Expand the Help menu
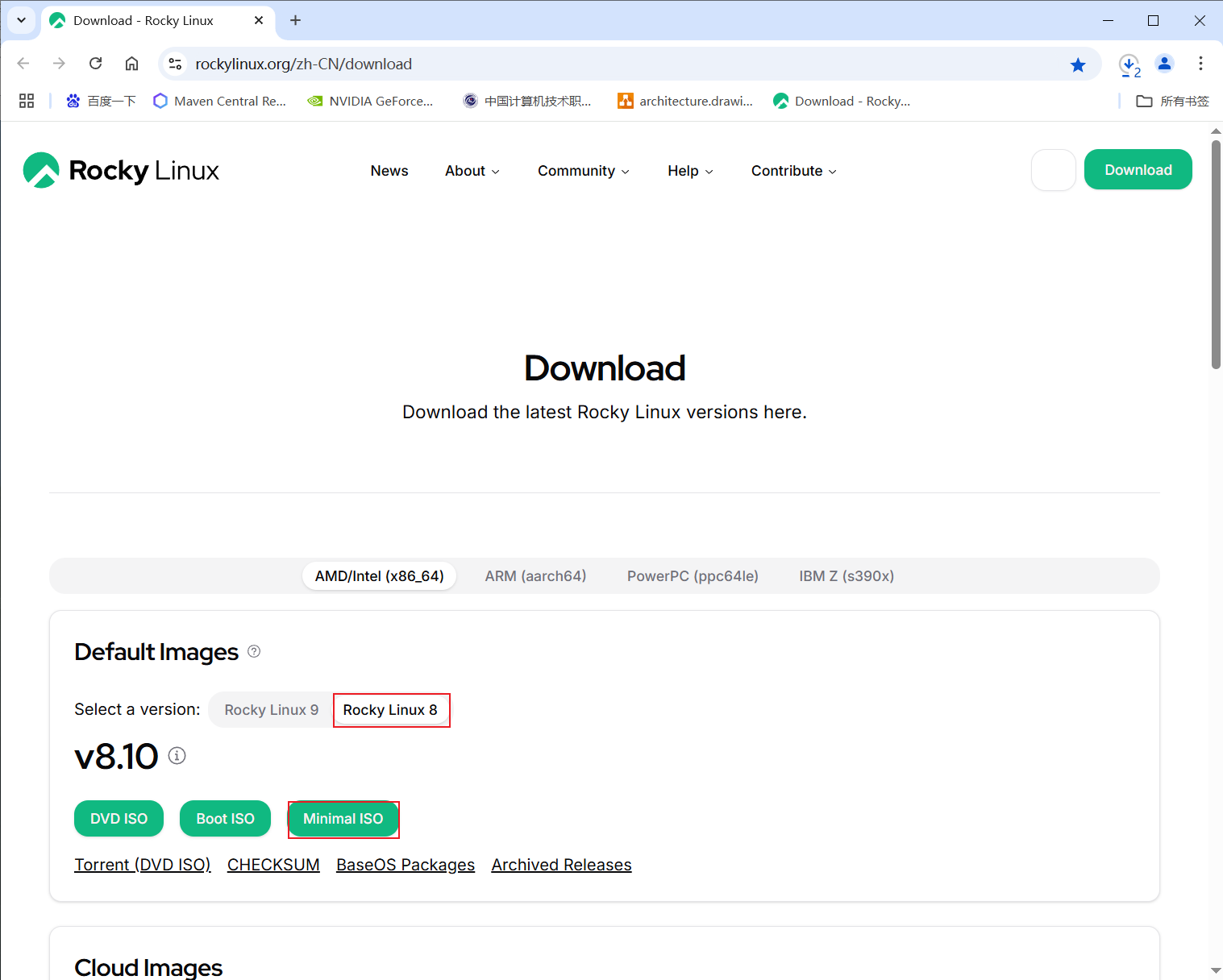The width and height of the screenshot is (1223, 980). coord(690,171)
